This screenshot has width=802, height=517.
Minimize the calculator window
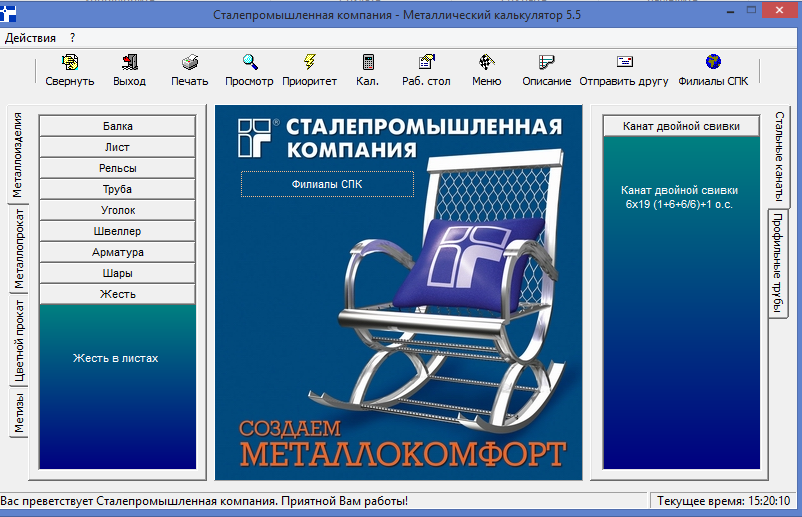(730, 11)
